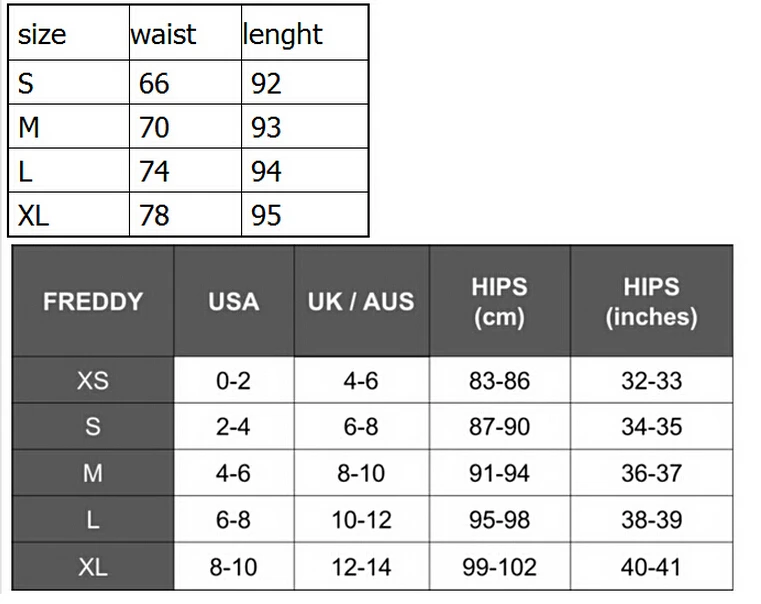This screenshot has width=761, height=604.
Task: Click the 99-102 hips cm value
Action: (499, 567)
